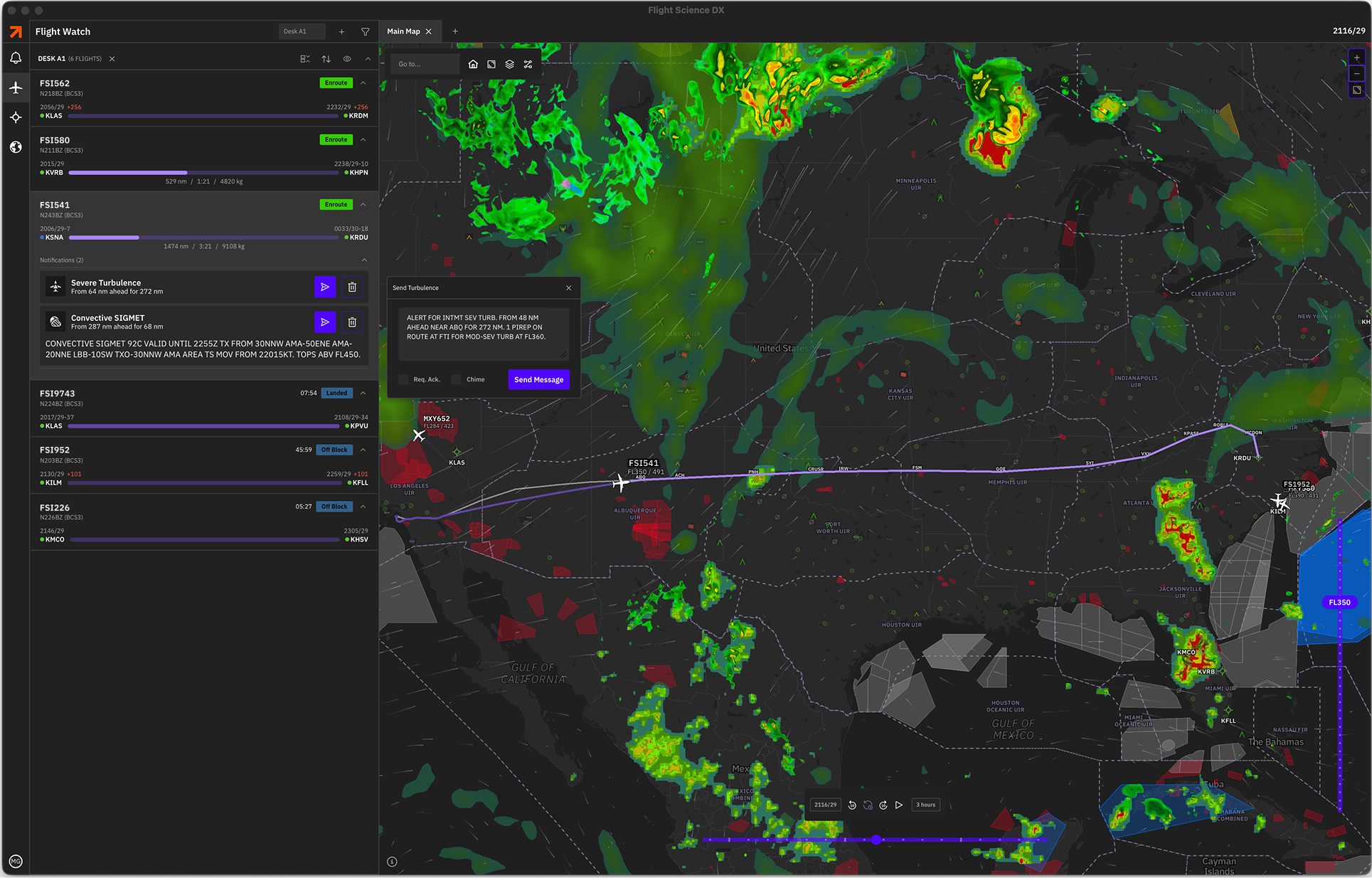Click the 2116/29 timeline time box
Viewport: 1372px width, 878px height.
click(x=825, y=805)
